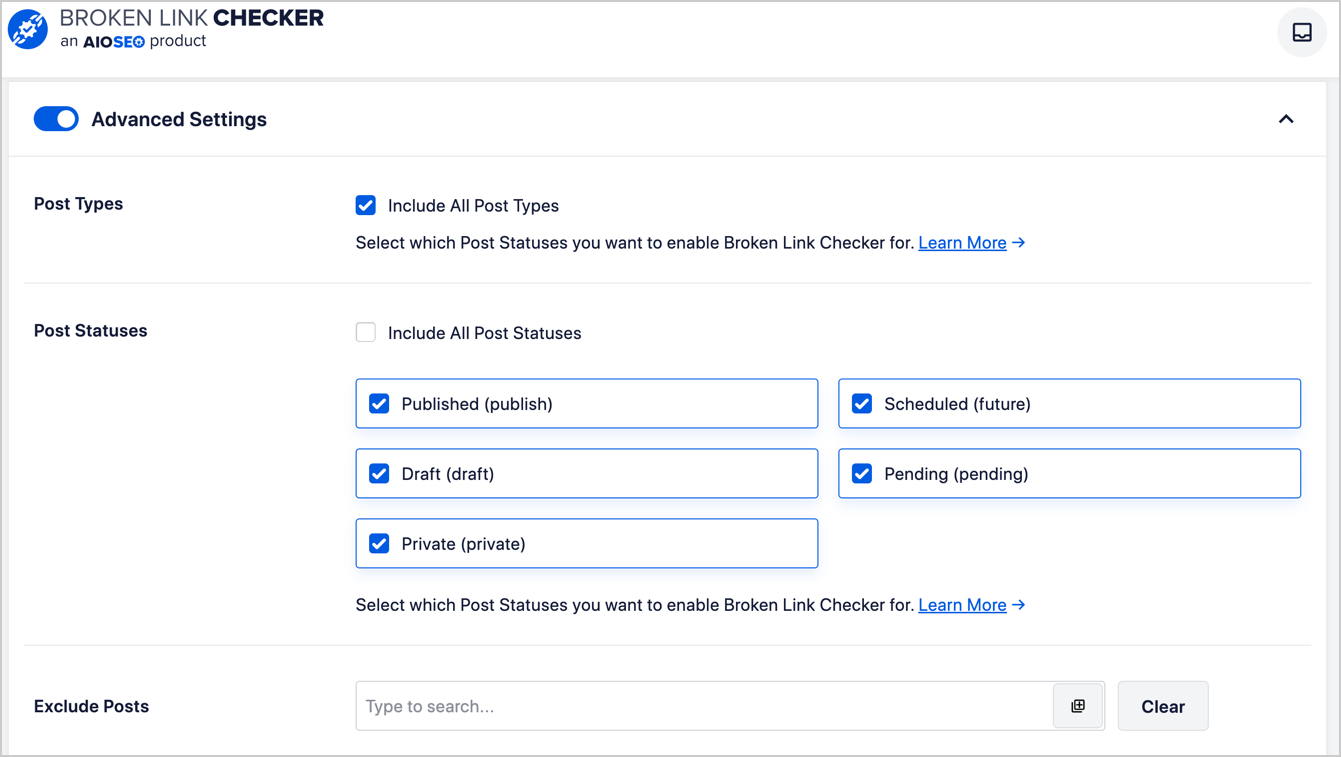The width and height of the screenshot is (1341, 757).
Task: Click the AIOSEO brand logo text
Action: pyautogui.click(x=113, y=42)
